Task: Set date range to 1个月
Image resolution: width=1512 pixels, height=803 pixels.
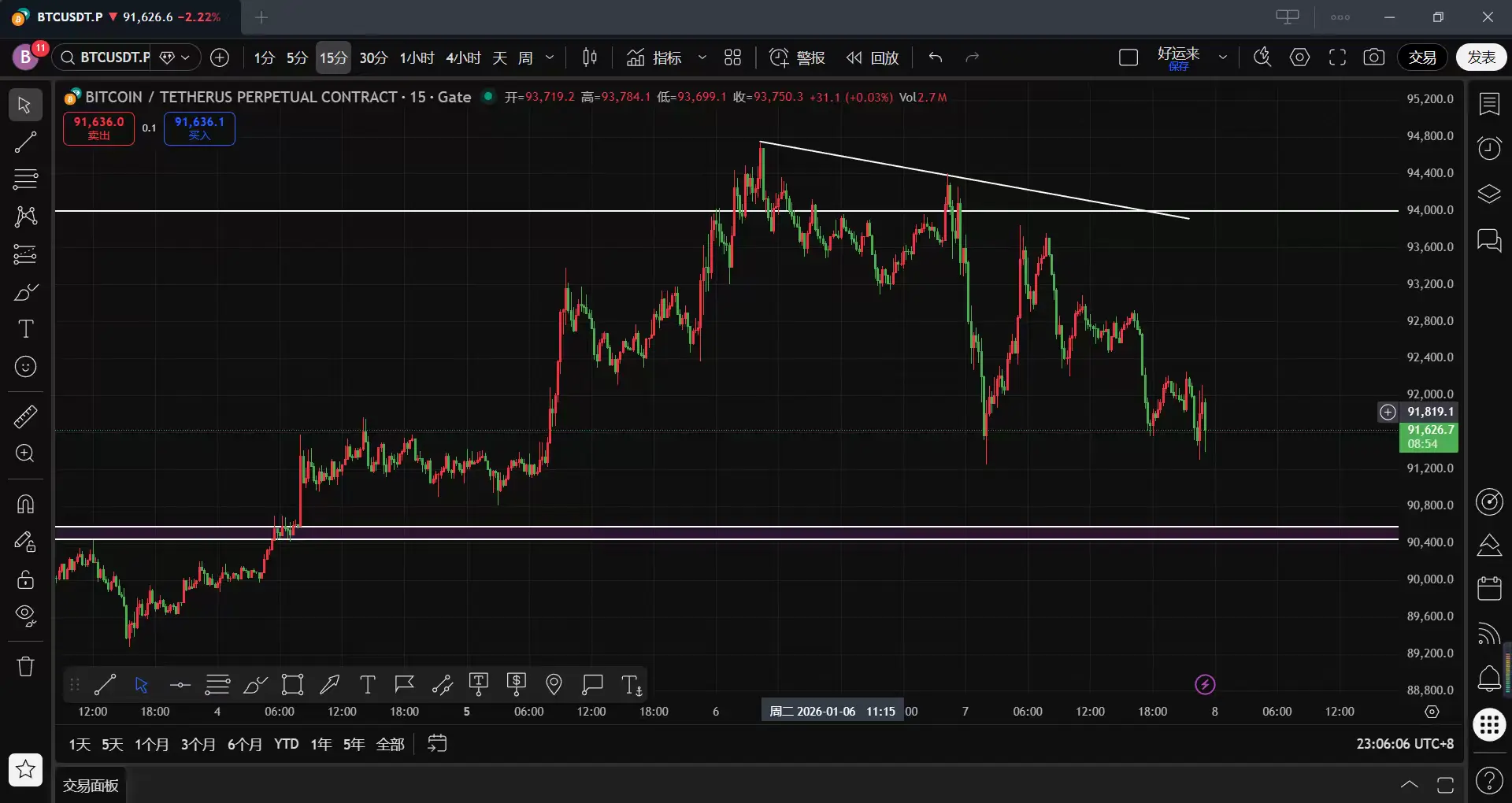Action: [x=152, y=744]
